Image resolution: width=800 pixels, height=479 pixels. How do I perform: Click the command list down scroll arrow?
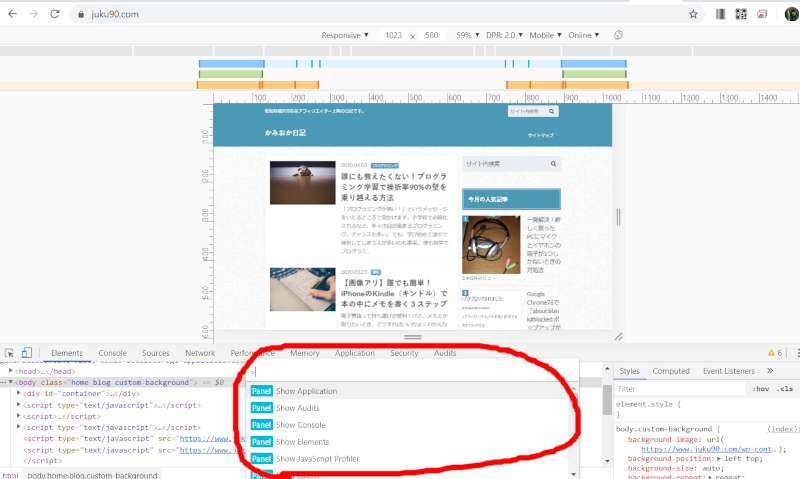[573, 474]
